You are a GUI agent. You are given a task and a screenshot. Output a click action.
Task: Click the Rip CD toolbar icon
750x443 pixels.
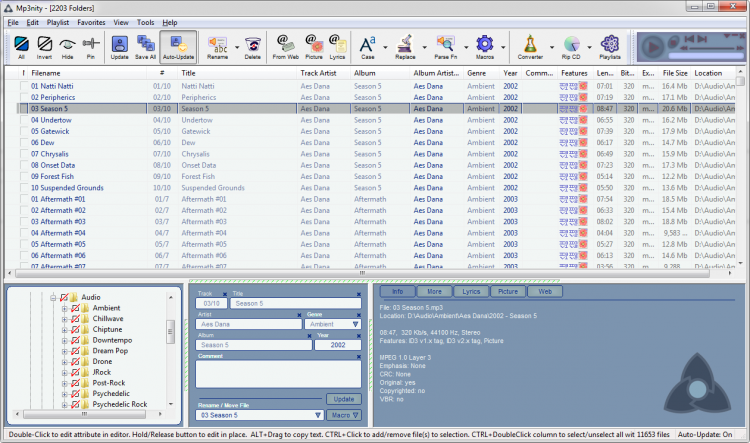(571, 47)
